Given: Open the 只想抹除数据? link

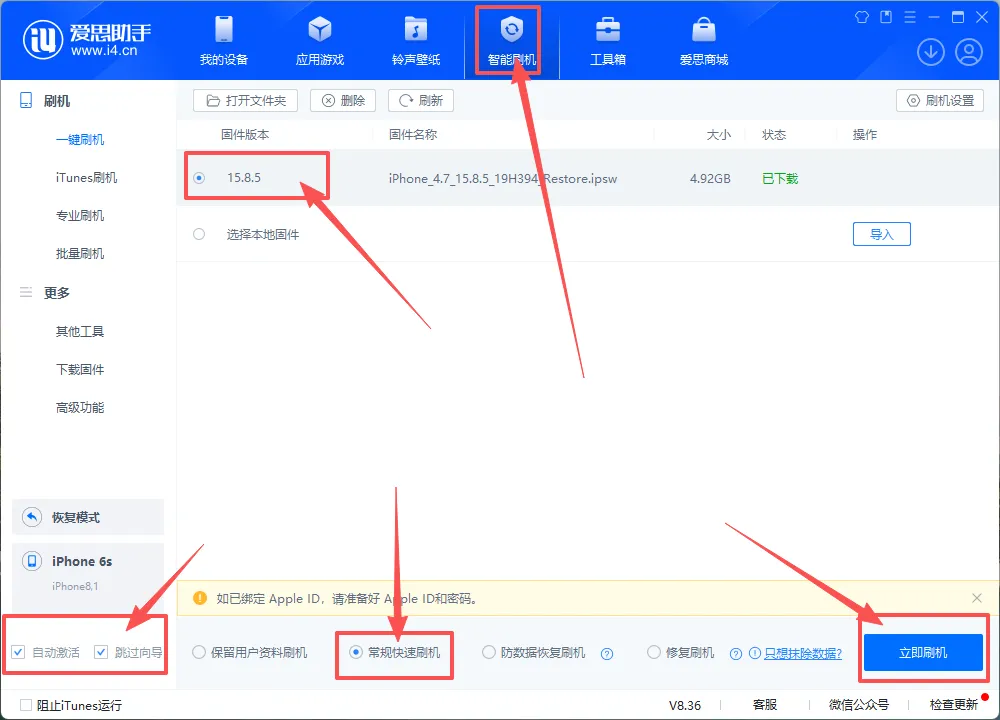Looking at the screenshot, I should [x=803, y=653].
